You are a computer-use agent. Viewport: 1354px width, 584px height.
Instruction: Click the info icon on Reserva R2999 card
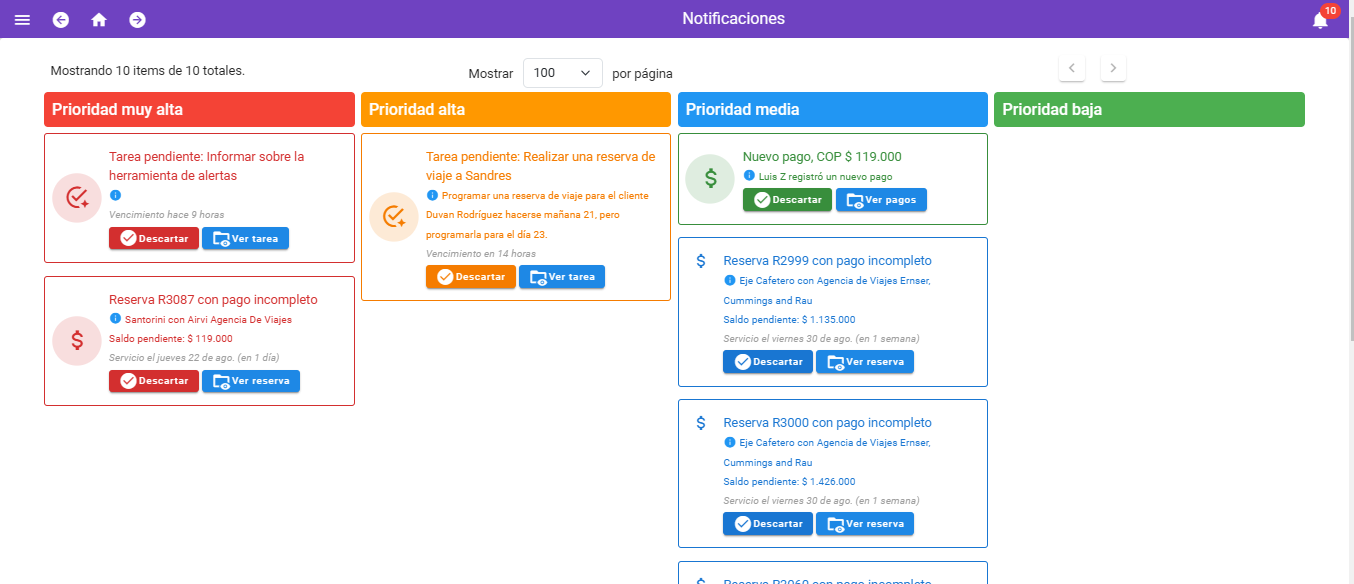point(729,280)
